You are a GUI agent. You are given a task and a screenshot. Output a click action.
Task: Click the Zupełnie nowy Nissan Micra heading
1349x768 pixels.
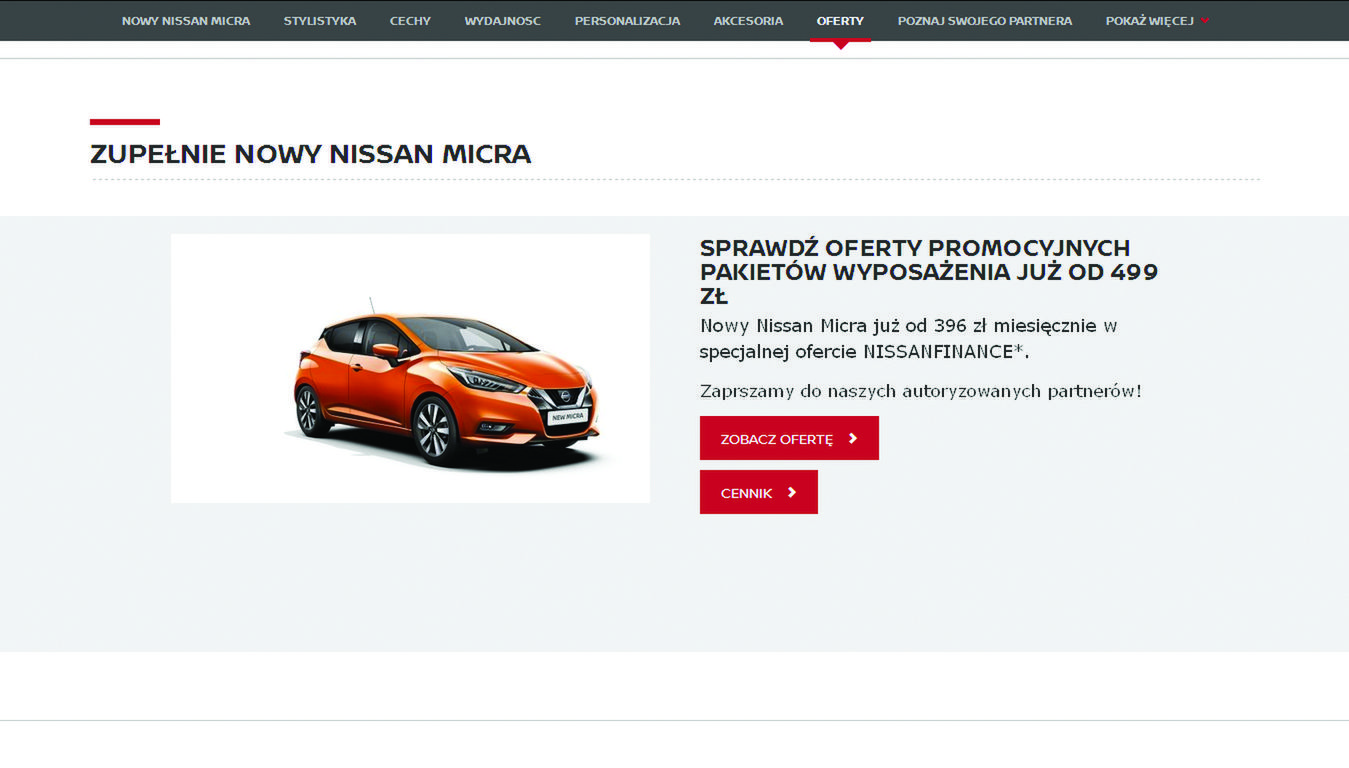tap(310, 154)
